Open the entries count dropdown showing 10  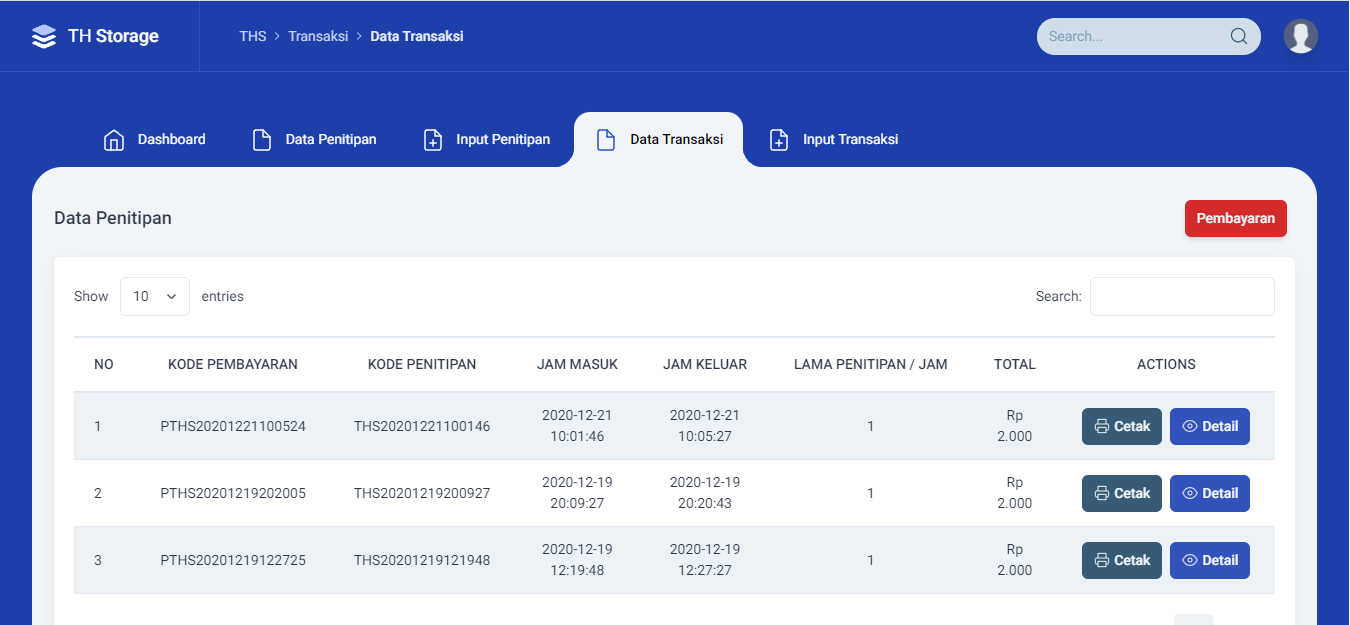155,297
